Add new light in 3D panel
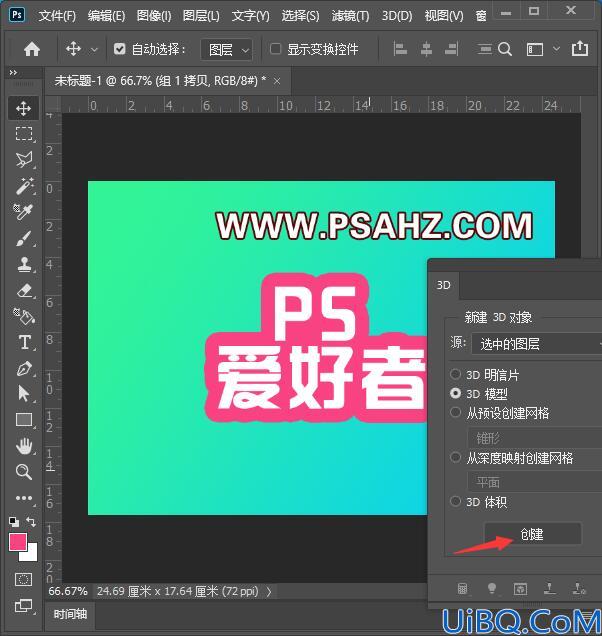Viewport: 602px width, 636px height. [x=492, y=588]
